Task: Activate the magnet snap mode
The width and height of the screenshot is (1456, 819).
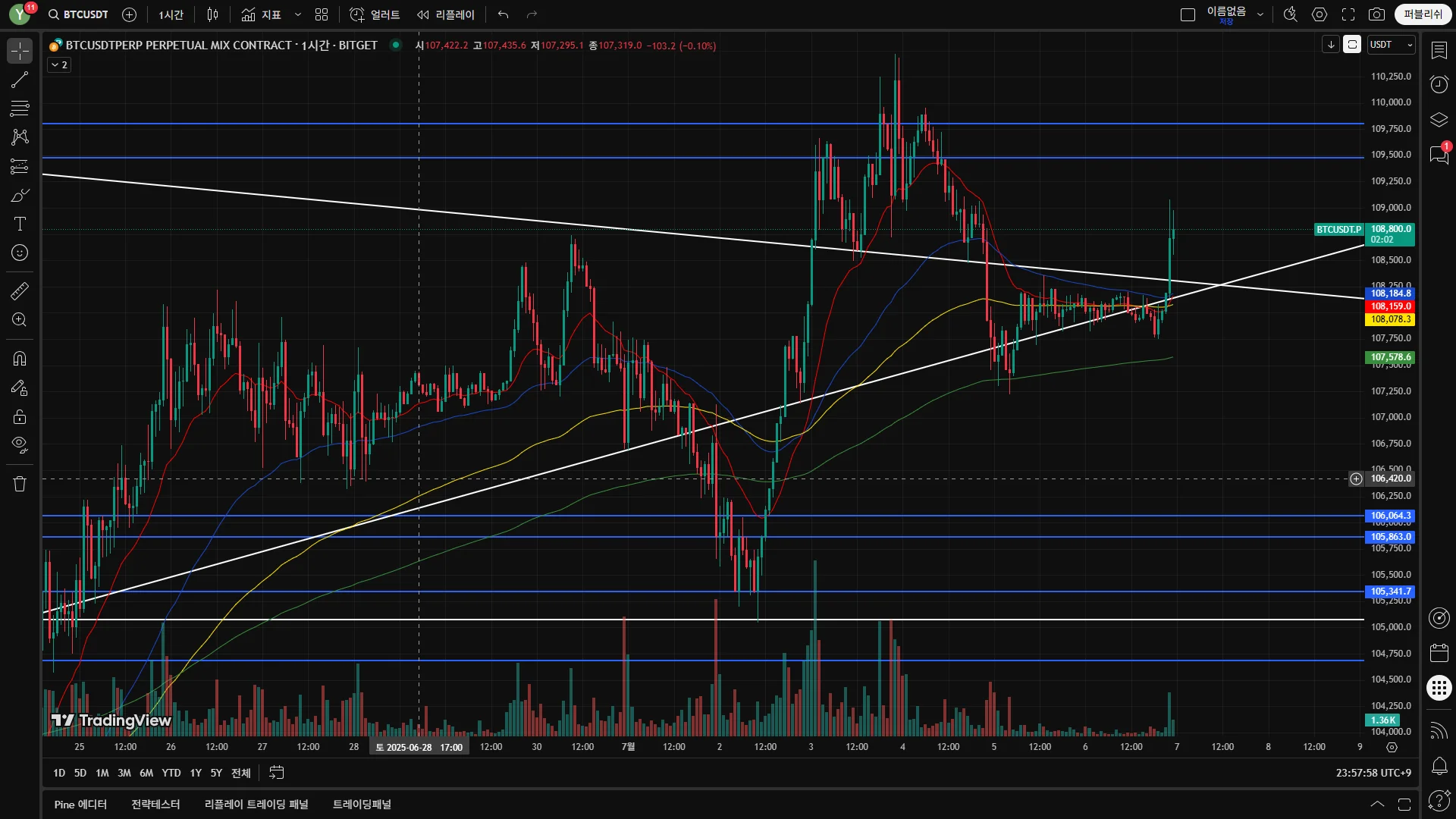Action: coord(20,358)
